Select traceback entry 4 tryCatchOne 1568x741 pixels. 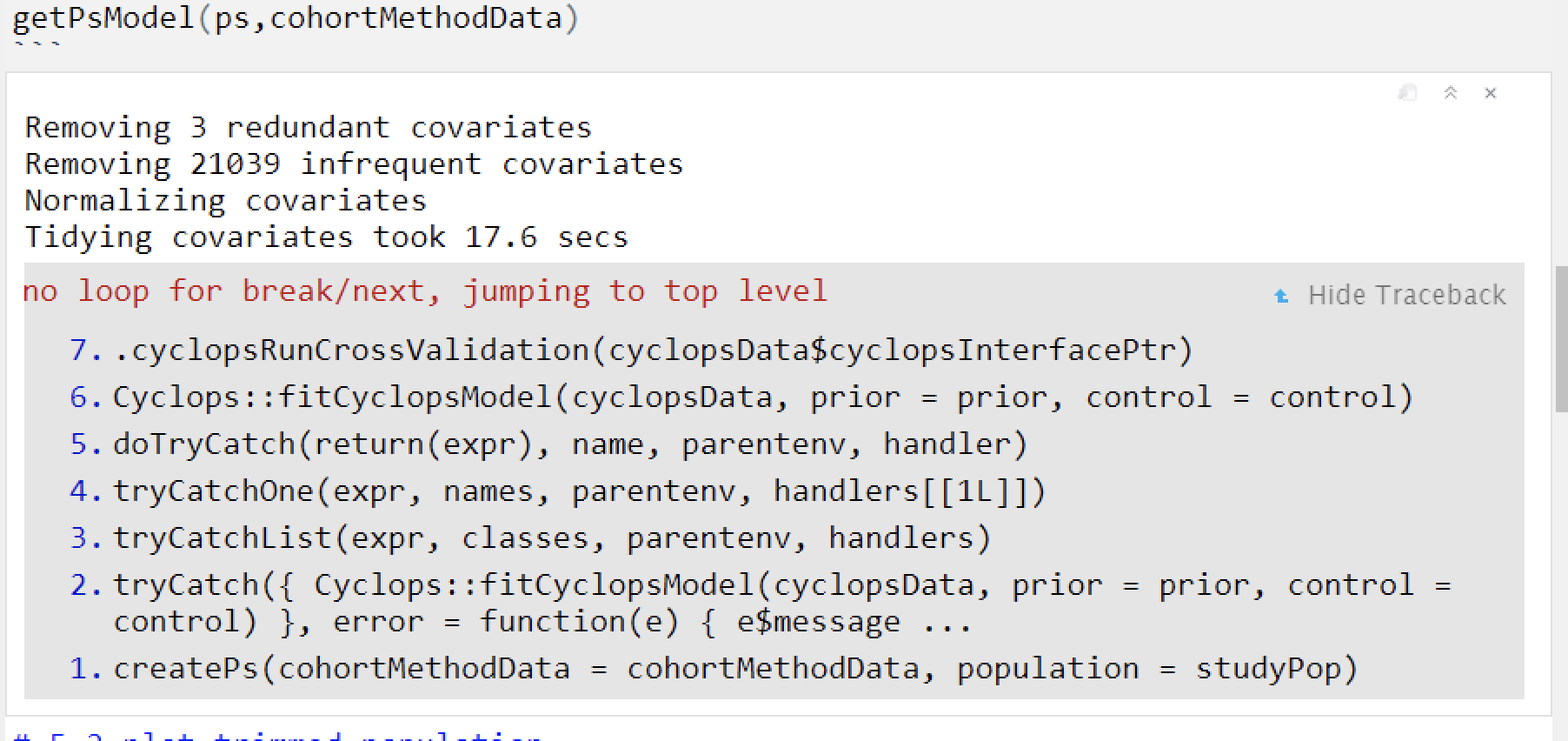tap(557, 491)
